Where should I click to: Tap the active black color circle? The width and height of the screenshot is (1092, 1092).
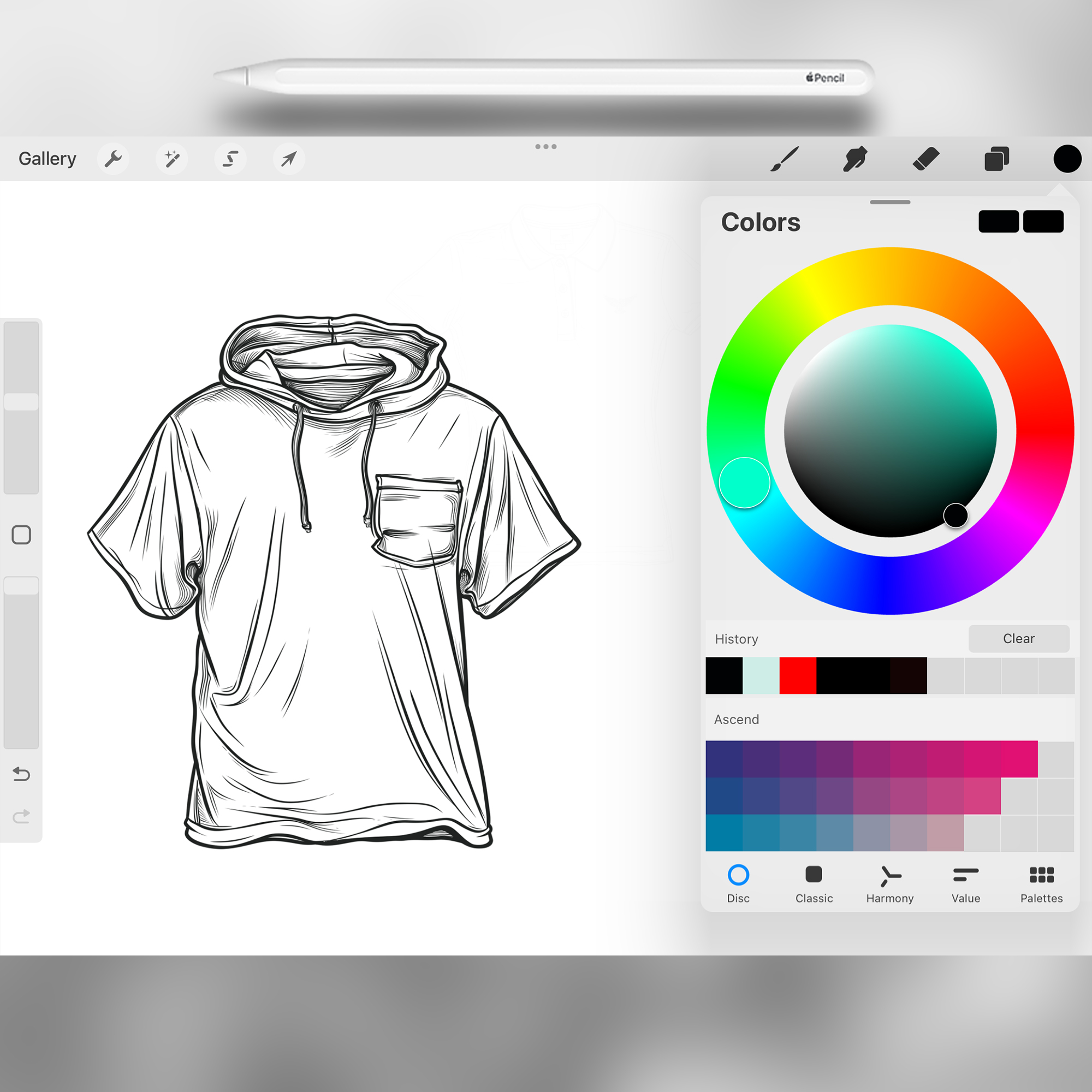point(1067,159)
